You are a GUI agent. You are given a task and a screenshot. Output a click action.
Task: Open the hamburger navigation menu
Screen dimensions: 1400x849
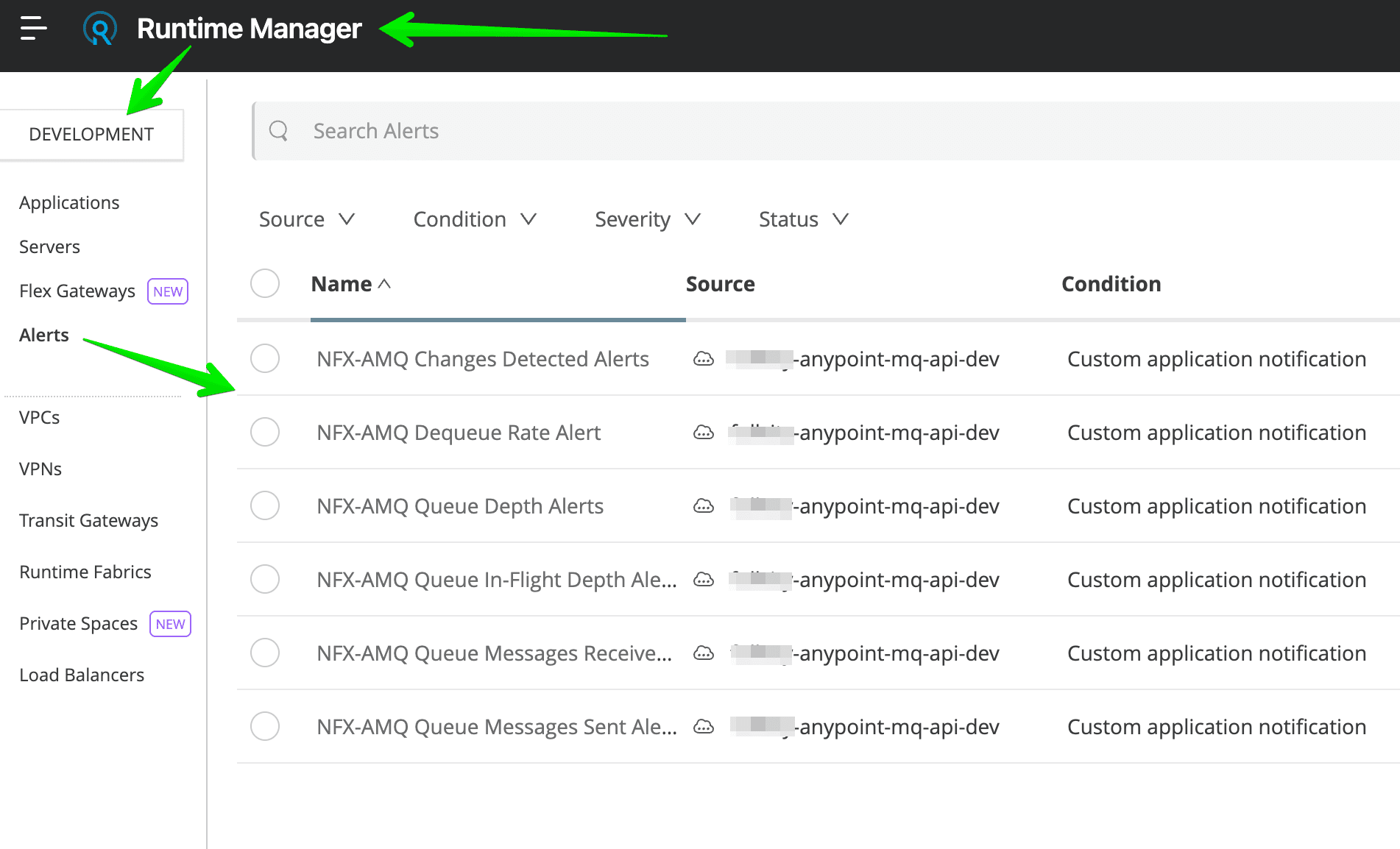[33, 29]
